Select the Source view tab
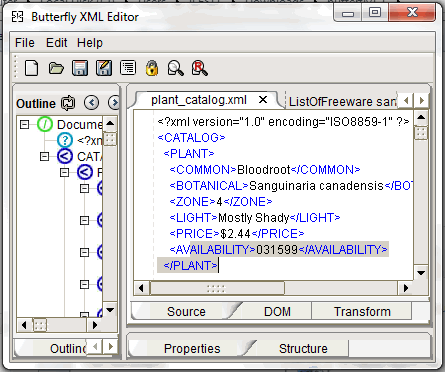The image size is (445, 372). 186,311
